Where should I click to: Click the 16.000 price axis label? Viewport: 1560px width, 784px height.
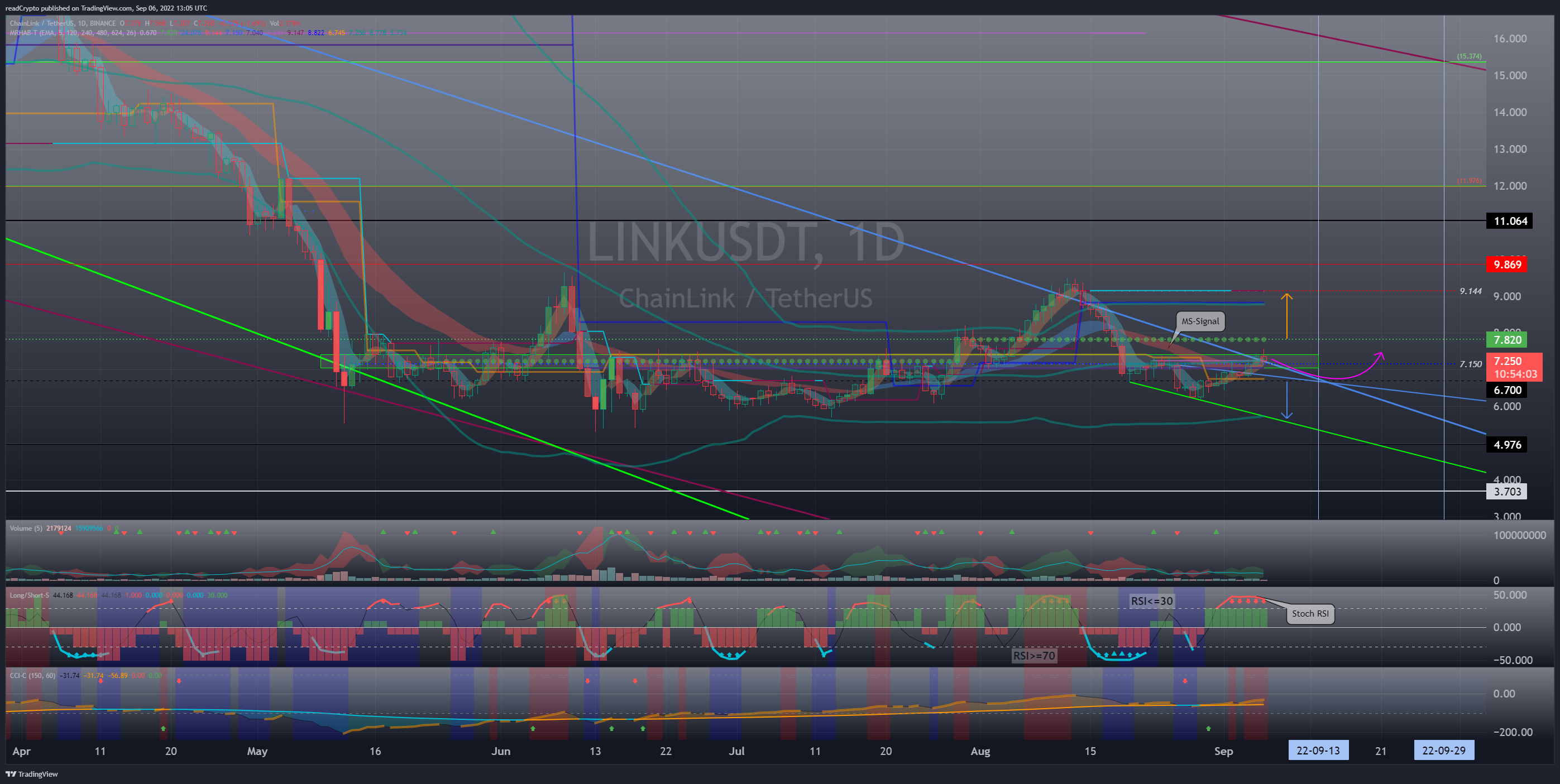1510,39
